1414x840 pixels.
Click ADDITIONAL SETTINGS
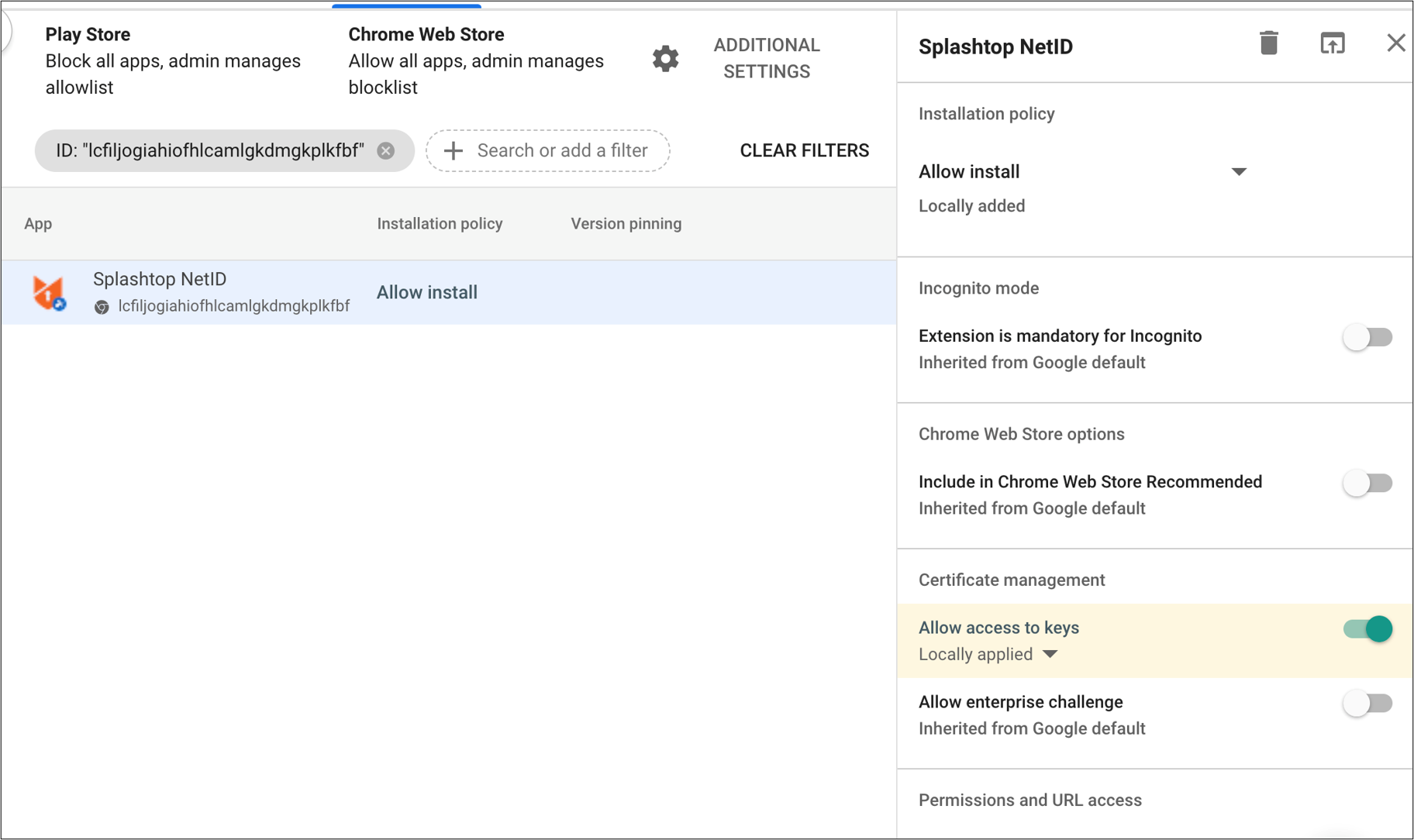766,58
